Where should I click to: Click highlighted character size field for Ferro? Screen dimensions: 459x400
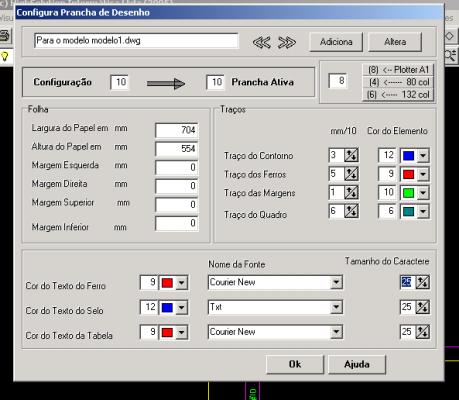pos(407,282)
